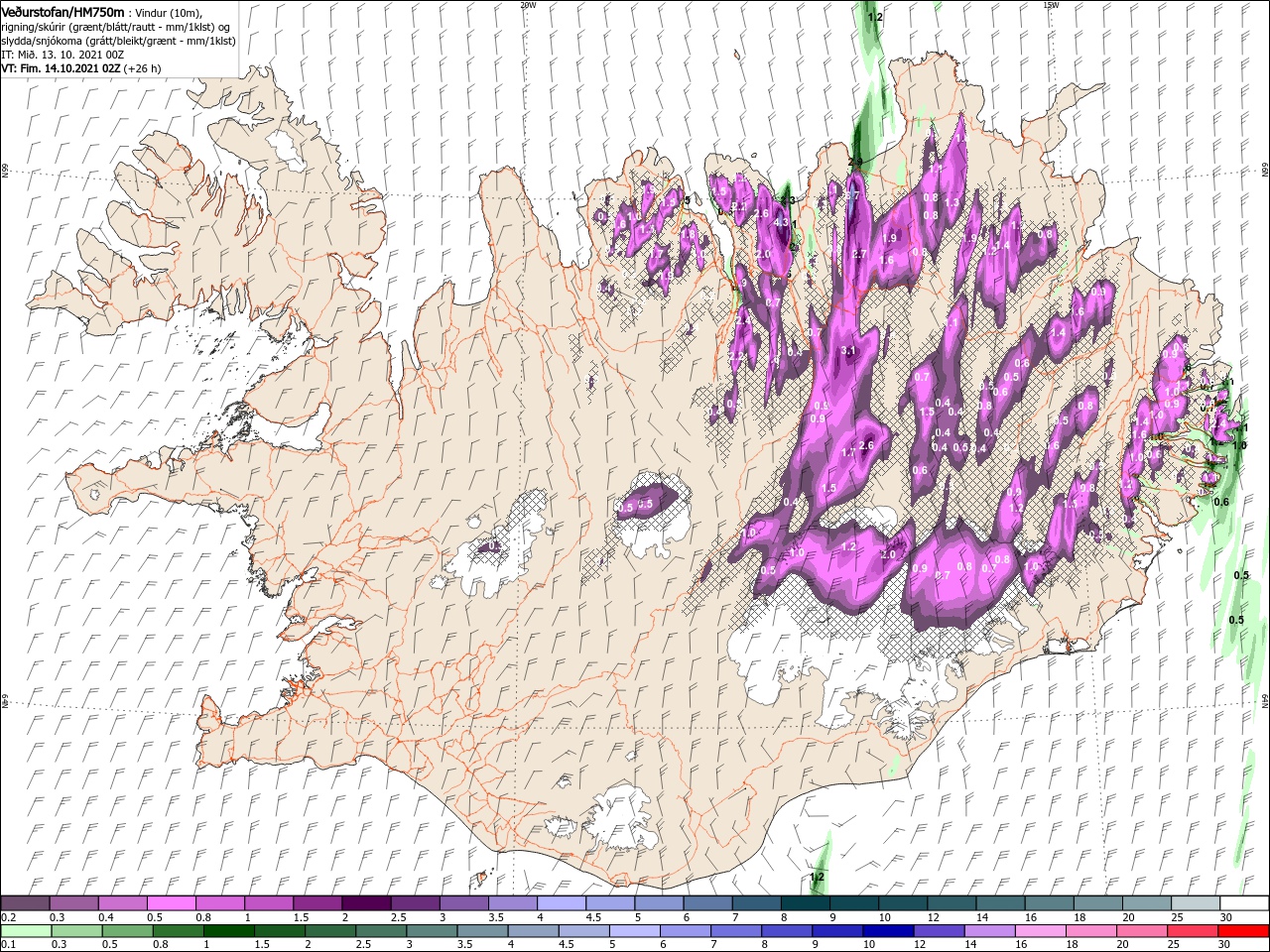Click the '1.9' snowfall value on the map
This screenshot has height=952, width=1270.
890,238
